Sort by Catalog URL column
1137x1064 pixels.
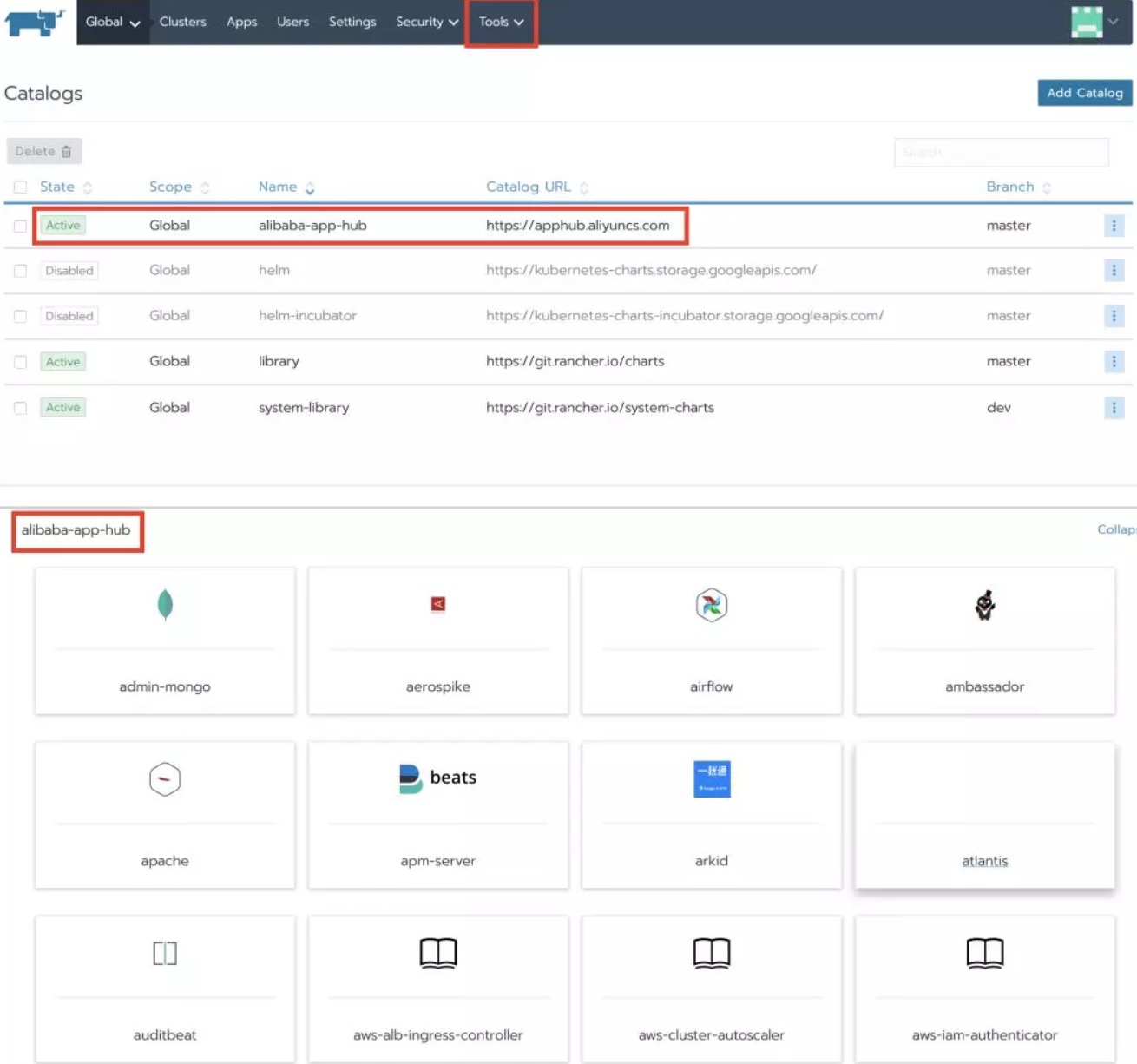tap(537, 187)
